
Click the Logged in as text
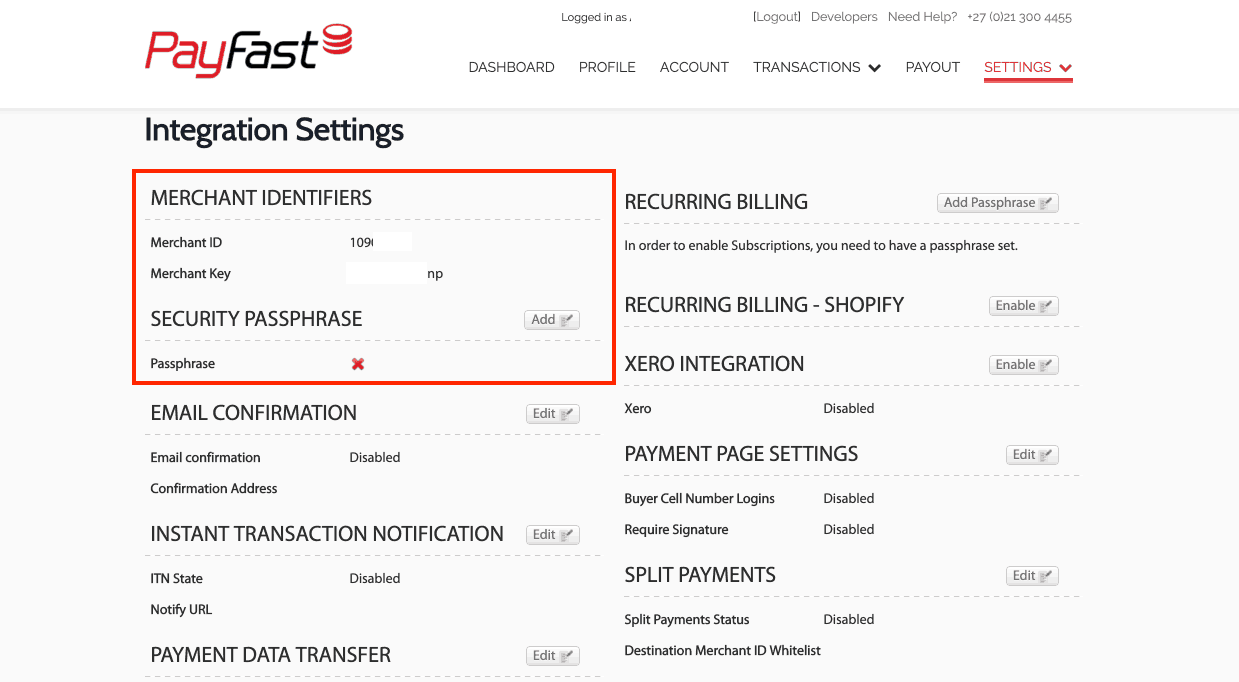[x=596, y=17]
